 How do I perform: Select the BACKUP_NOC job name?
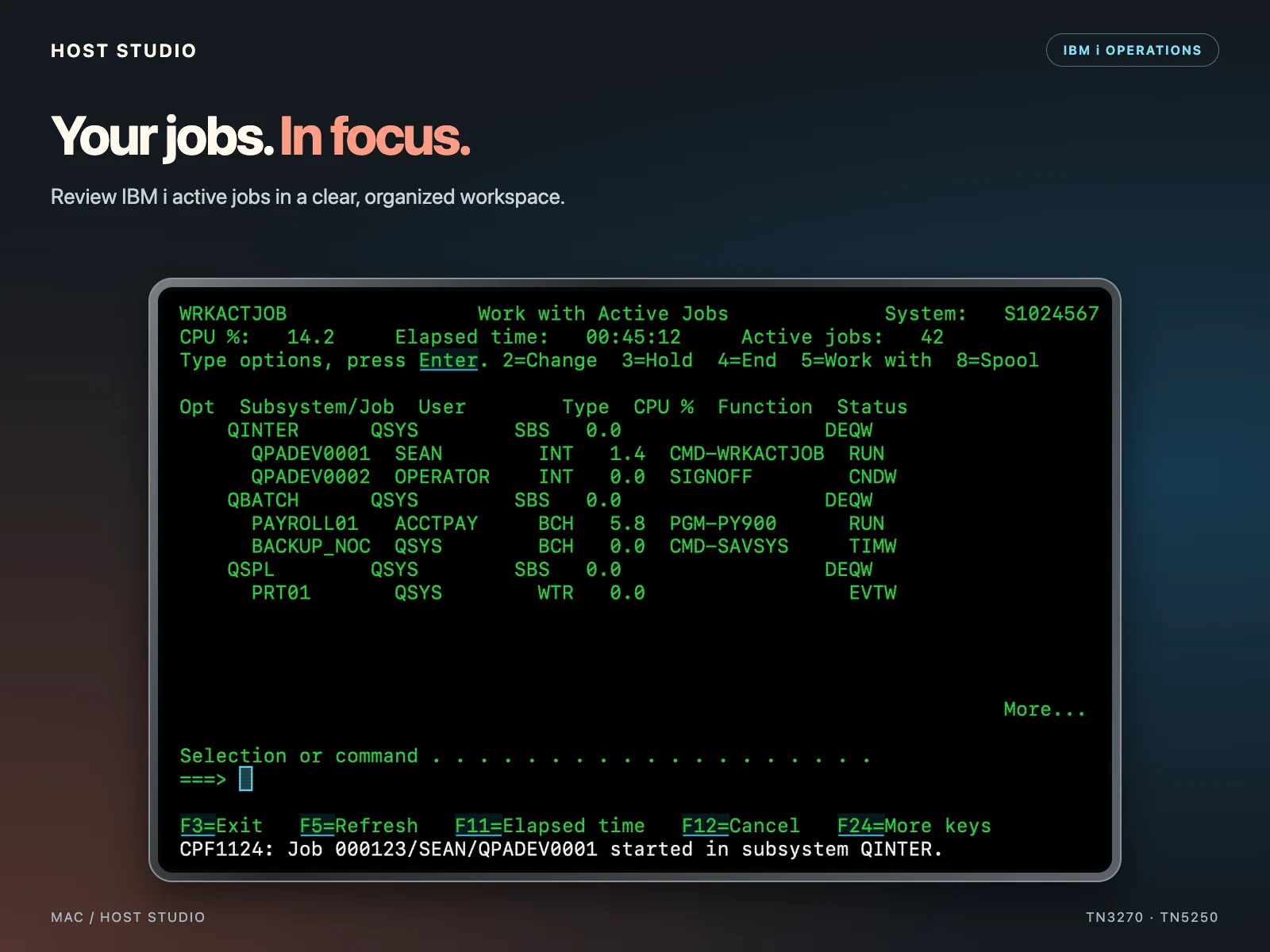pos(310,547)
